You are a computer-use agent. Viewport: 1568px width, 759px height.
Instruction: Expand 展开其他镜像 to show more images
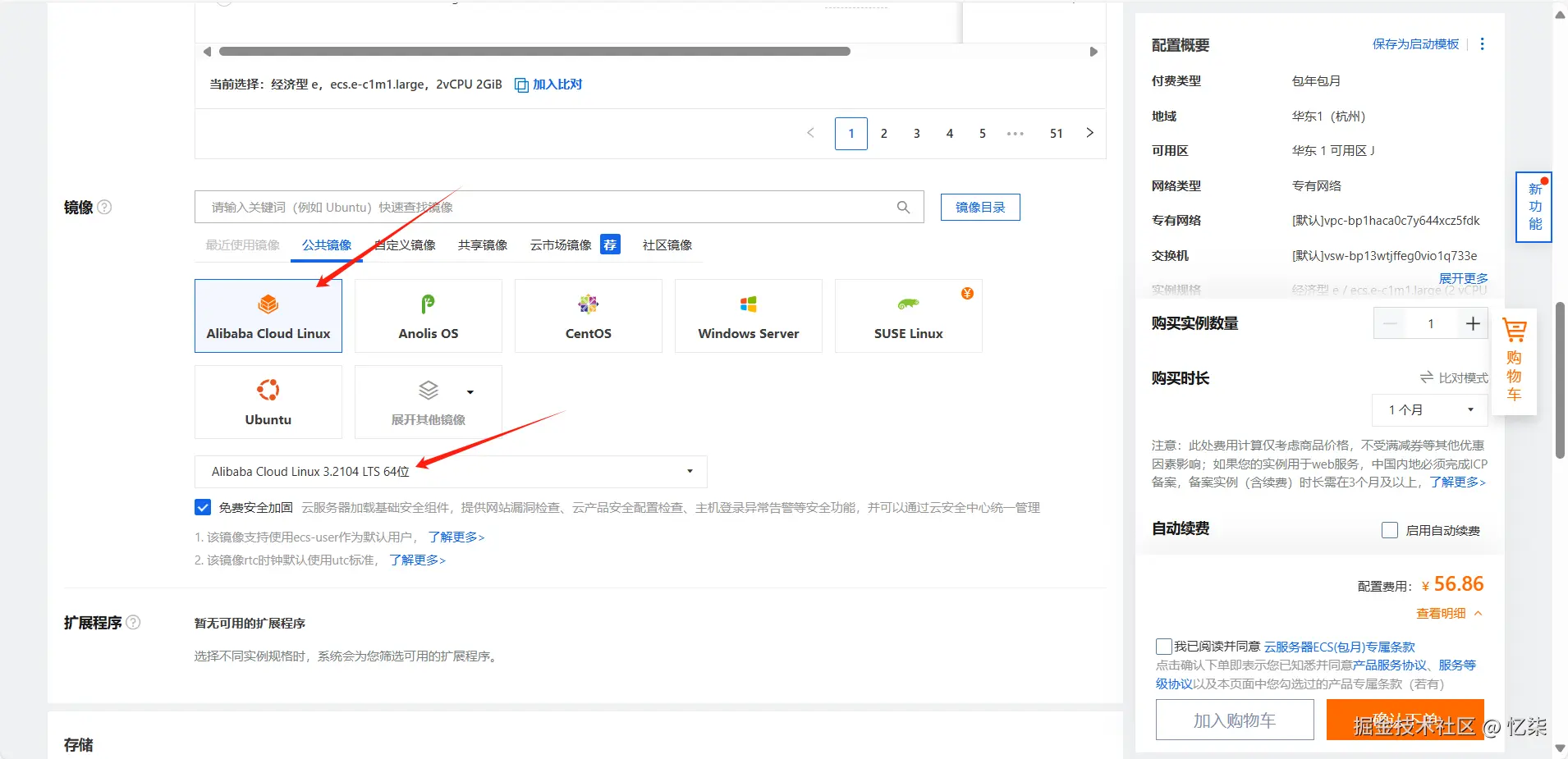[x=429, y=402]
